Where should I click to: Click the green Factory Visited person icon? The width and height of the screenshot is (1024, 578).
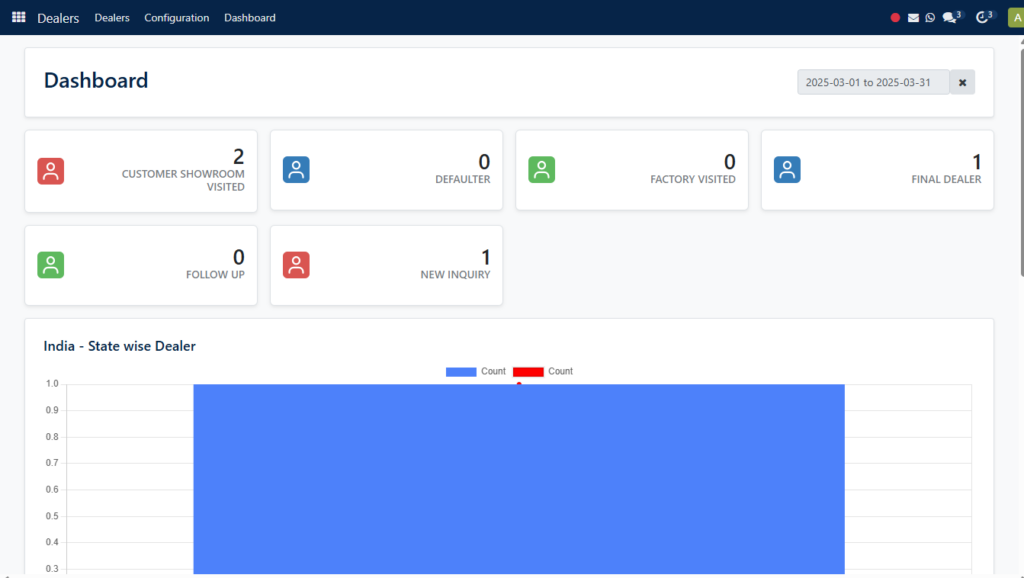(541, 170)
